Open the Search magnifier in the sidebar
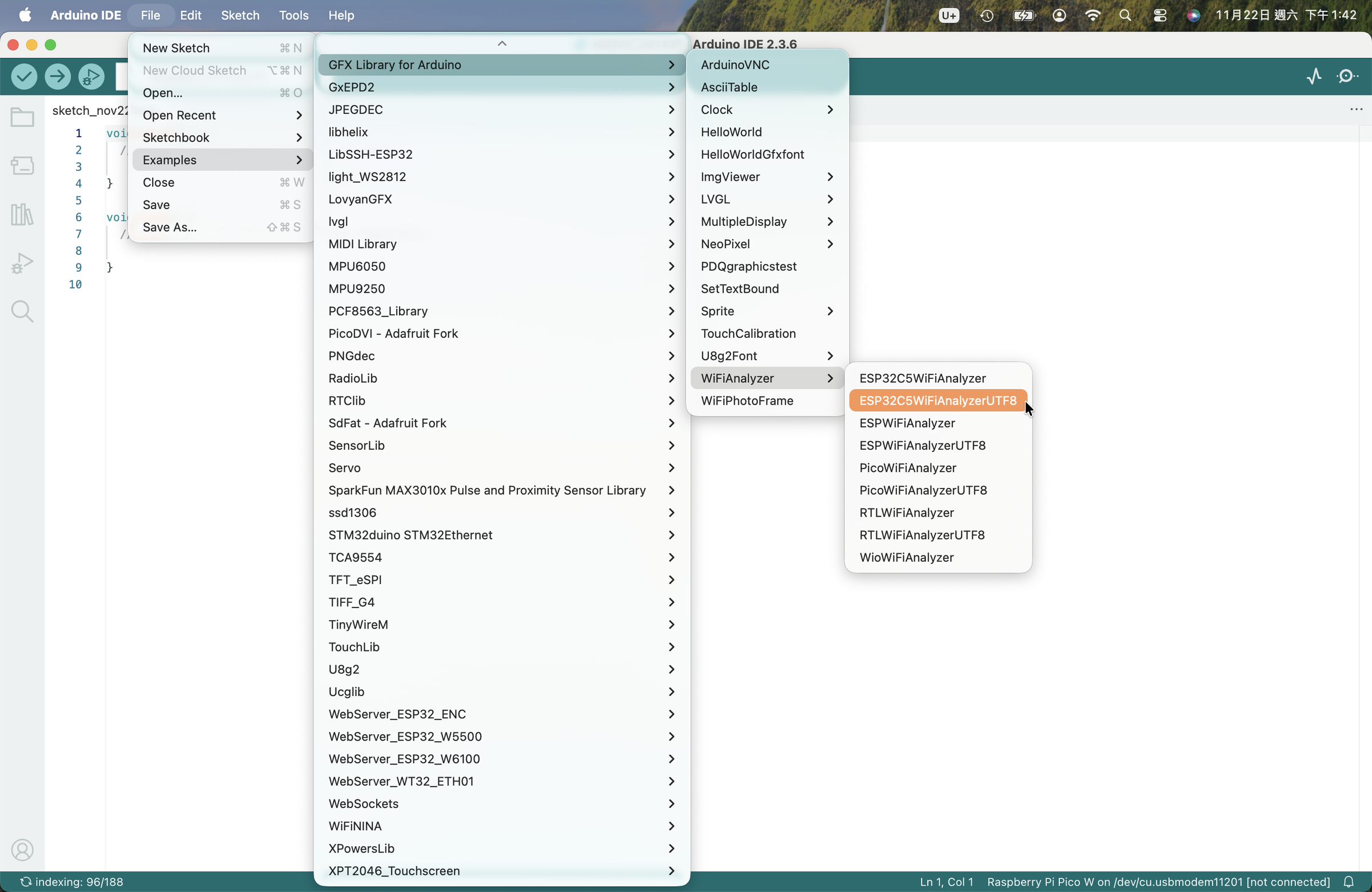 tap(22, 311)
